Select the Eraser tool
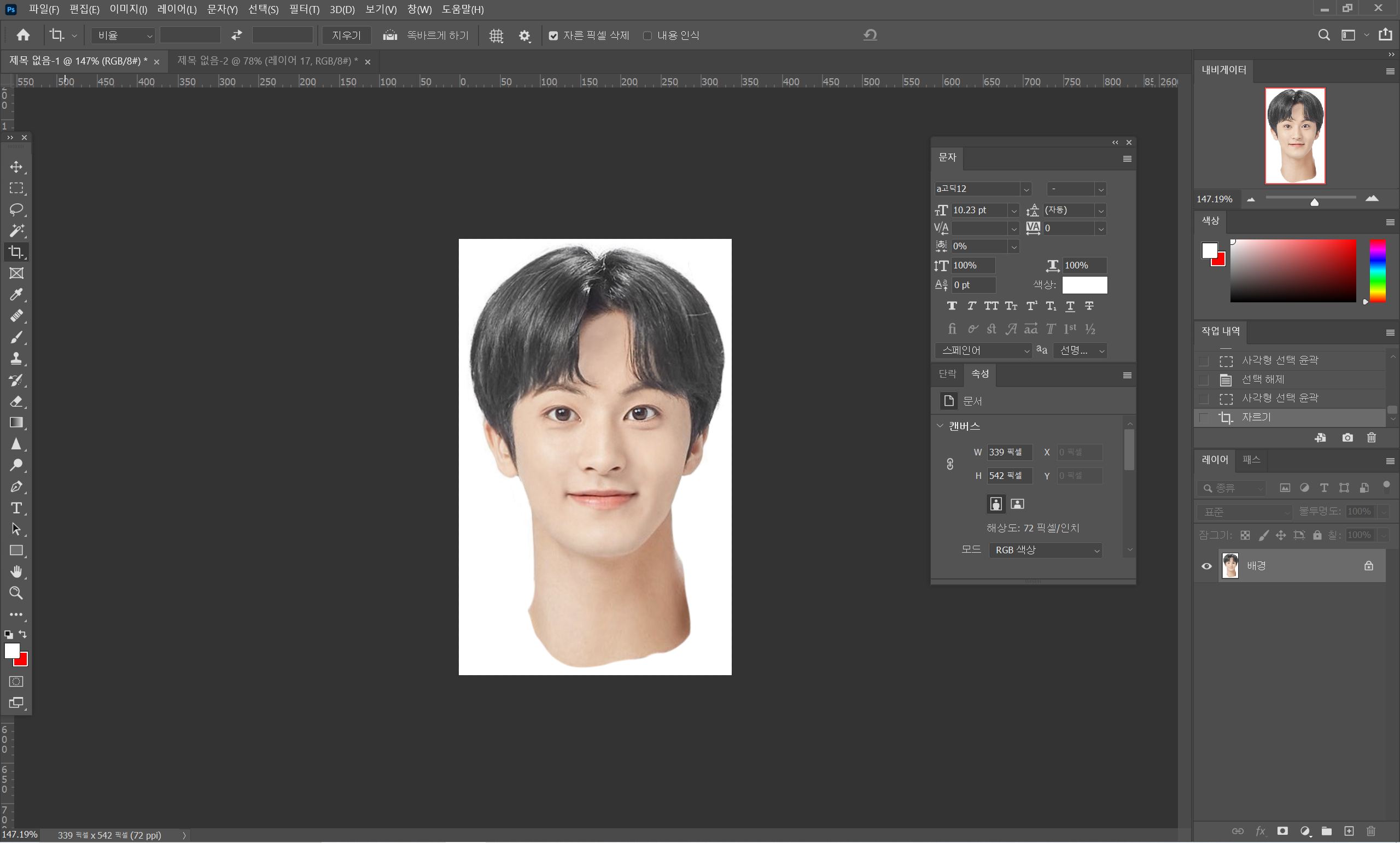The image size is (1400, 843). click(x=16, y=402)
